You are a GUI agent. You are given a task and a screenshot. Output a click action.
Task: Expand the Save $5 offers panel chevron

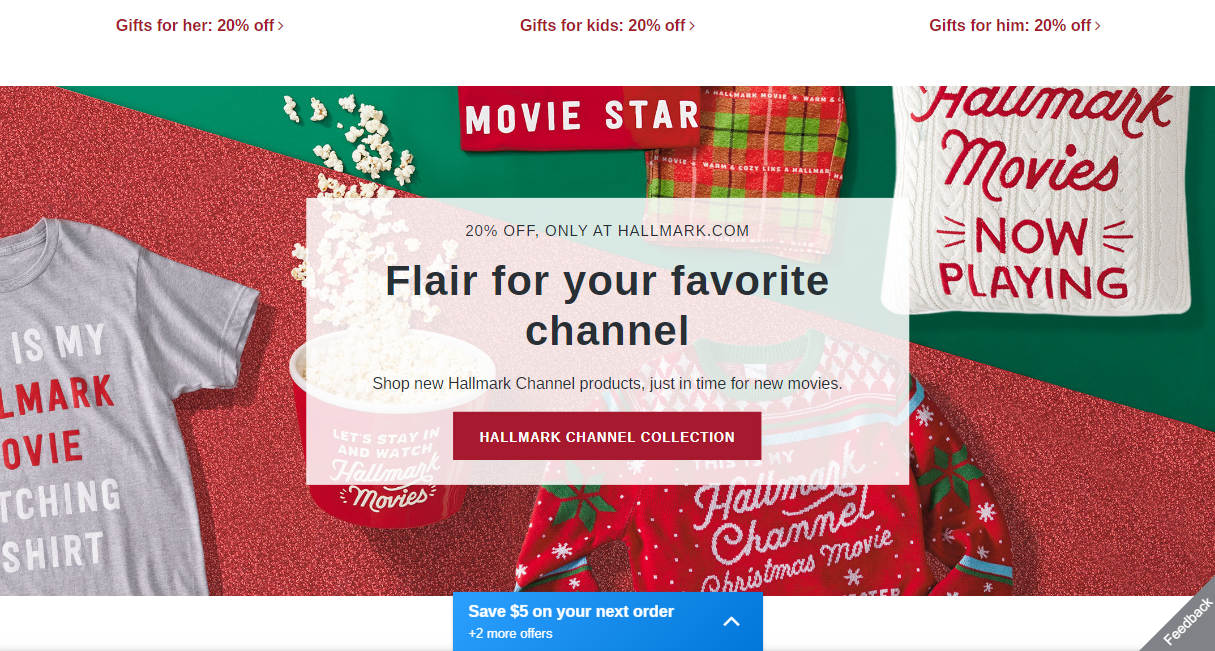click(x=731, y=622)
